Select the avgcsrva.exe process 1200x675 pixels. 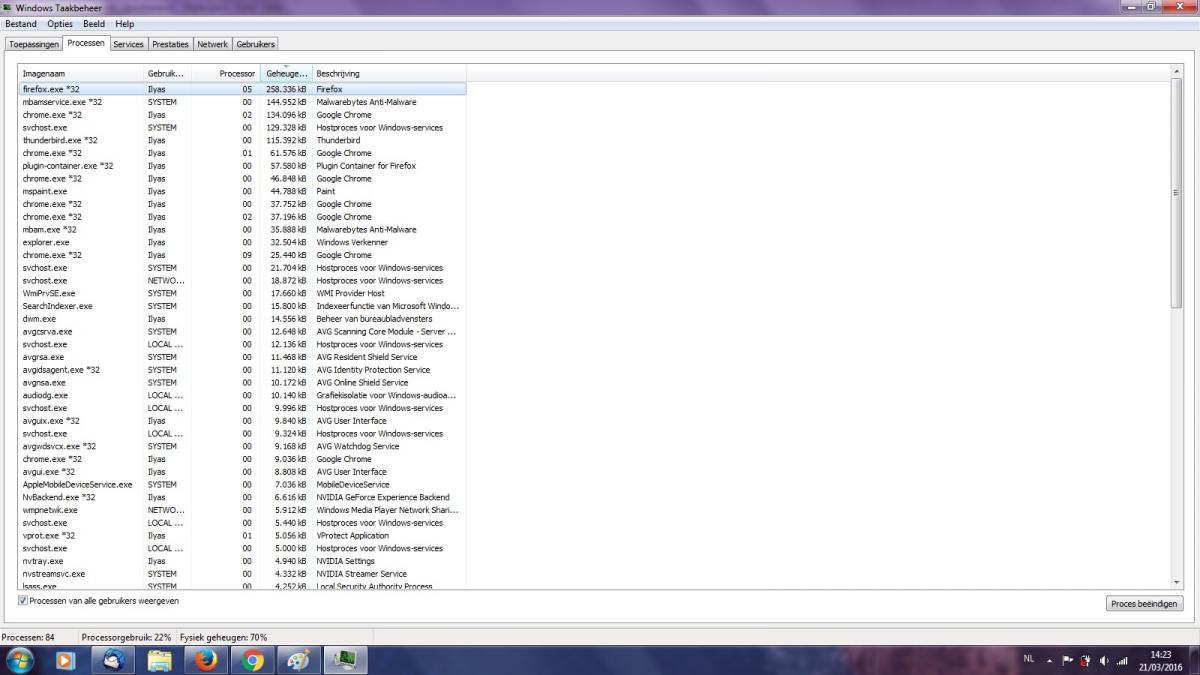(x=242, y=332)
